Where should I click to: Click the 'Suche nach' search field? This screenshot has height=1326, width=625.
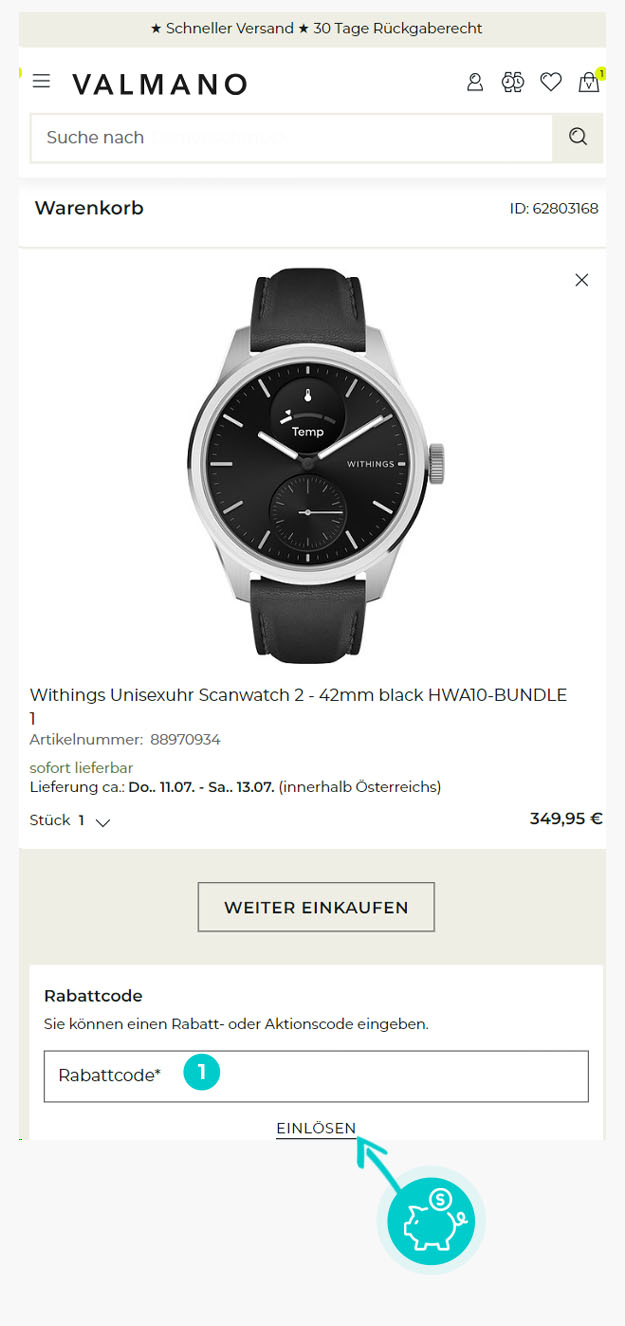click(x=291, y=138)
